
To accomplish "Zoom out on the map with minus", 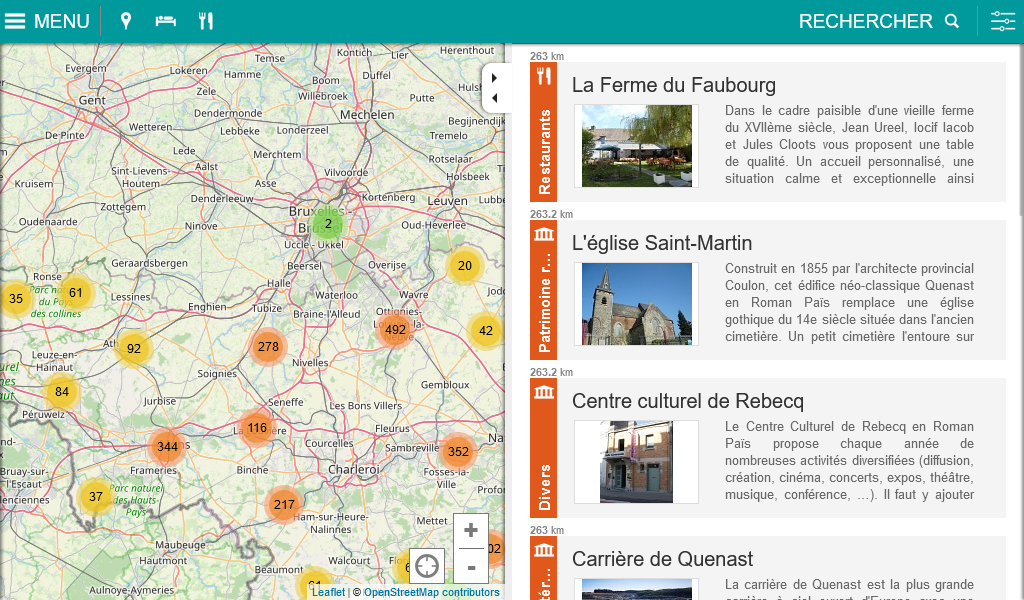I will 471,567.
